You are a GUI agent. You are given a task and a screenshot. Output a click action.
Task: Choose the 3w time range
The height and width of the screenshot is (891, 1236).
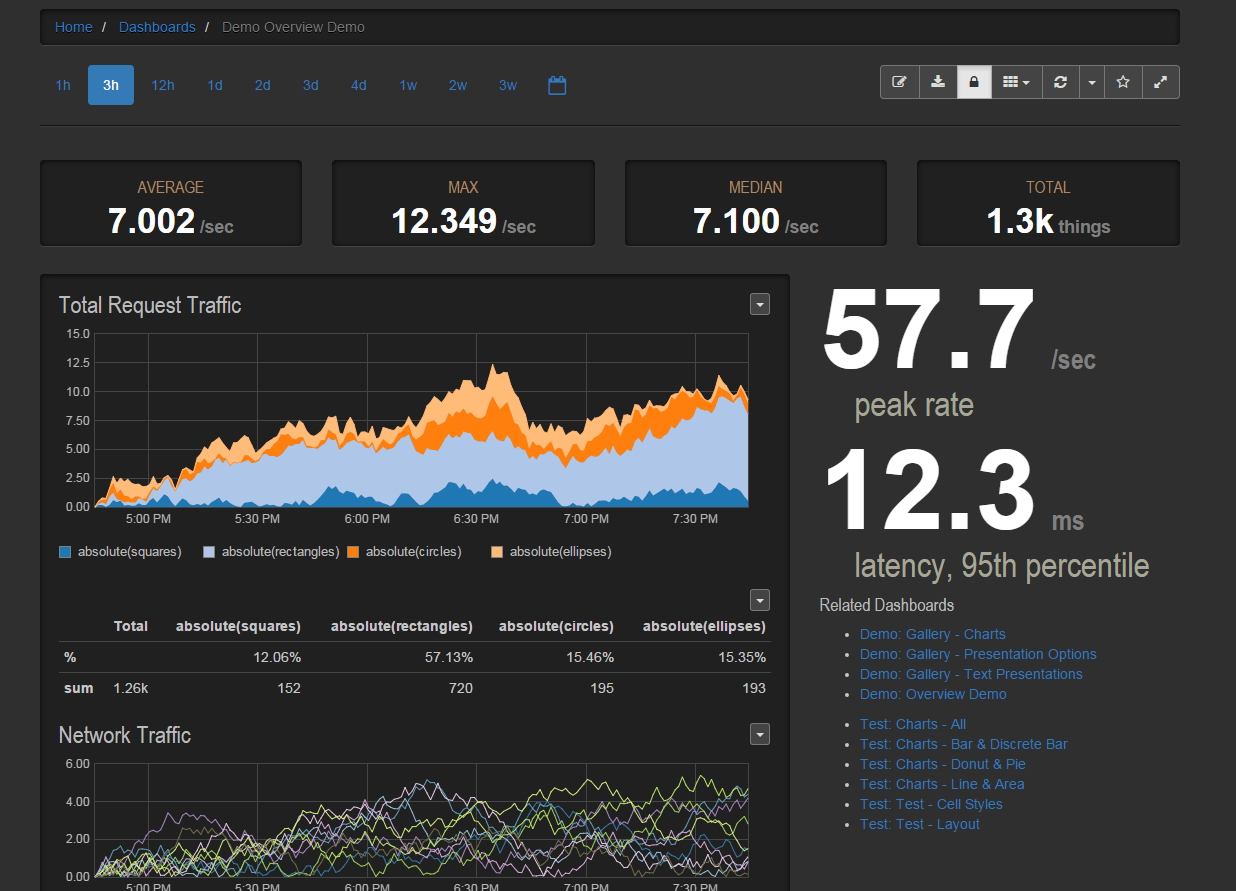click(508, 85)
